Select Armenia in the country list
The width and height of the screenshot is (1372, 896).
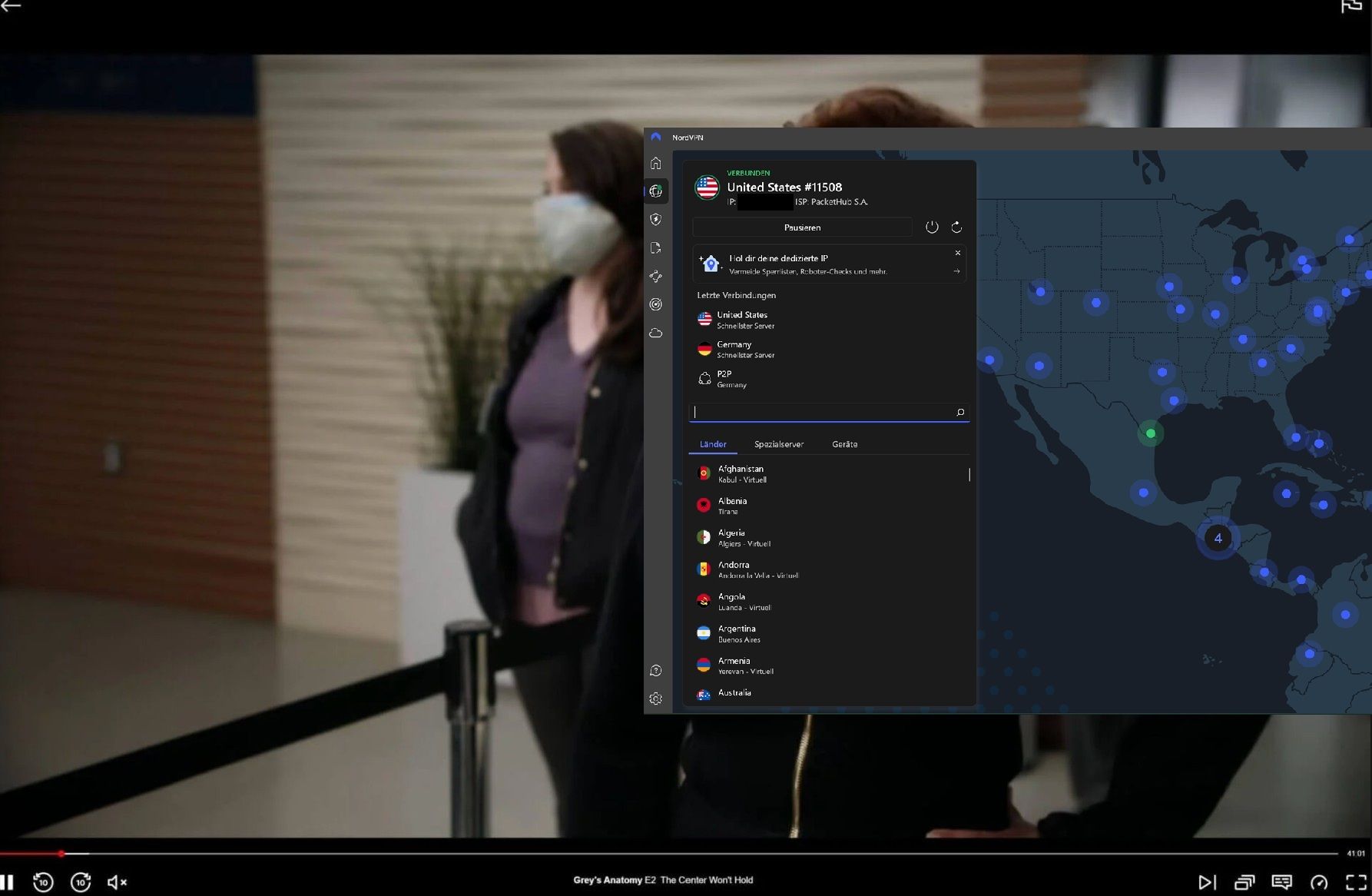pyautogui.click(x=828, y=665)
